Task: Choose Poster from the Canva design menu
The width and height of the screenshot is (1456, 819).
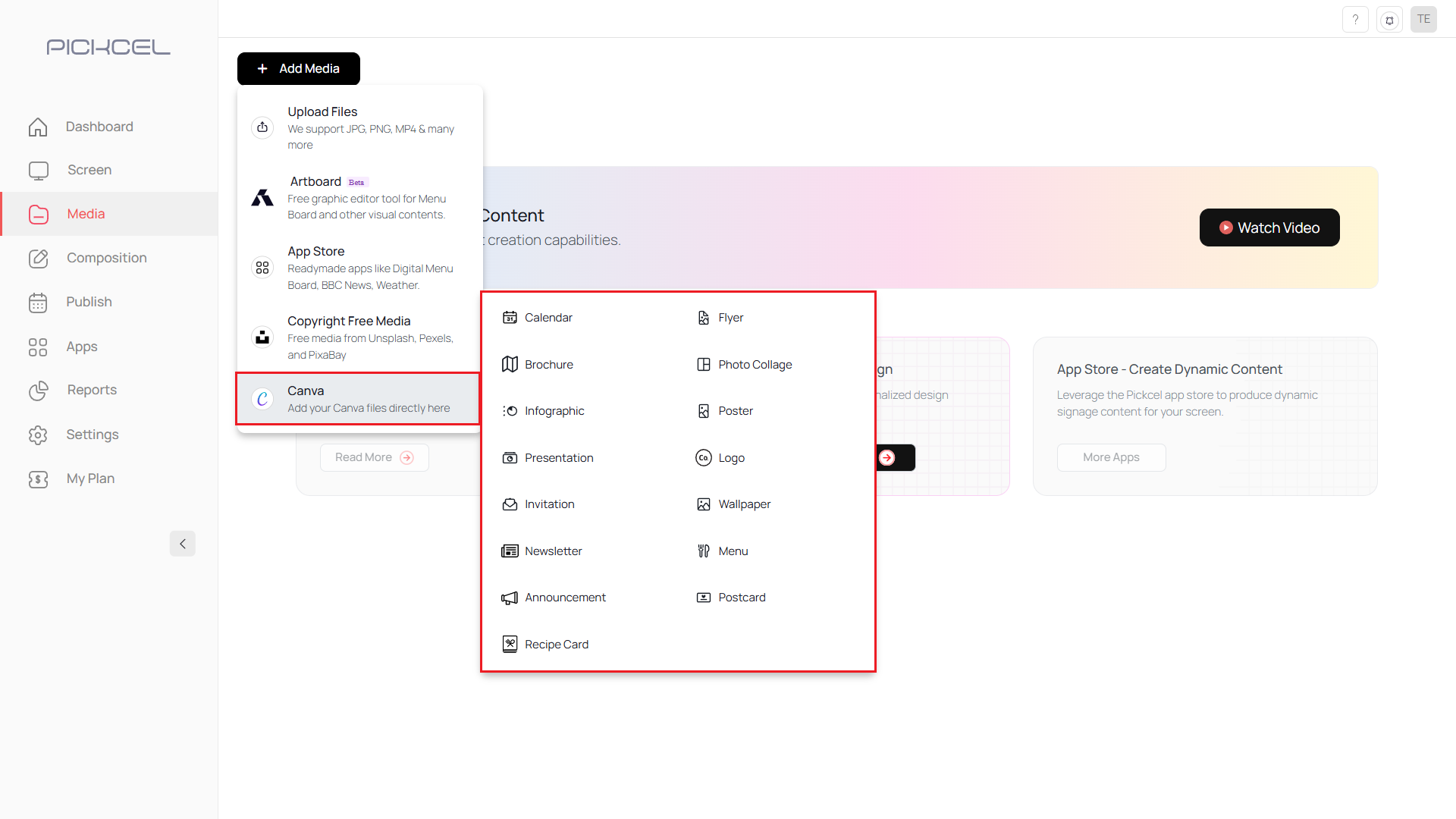Action: (735, 410)
